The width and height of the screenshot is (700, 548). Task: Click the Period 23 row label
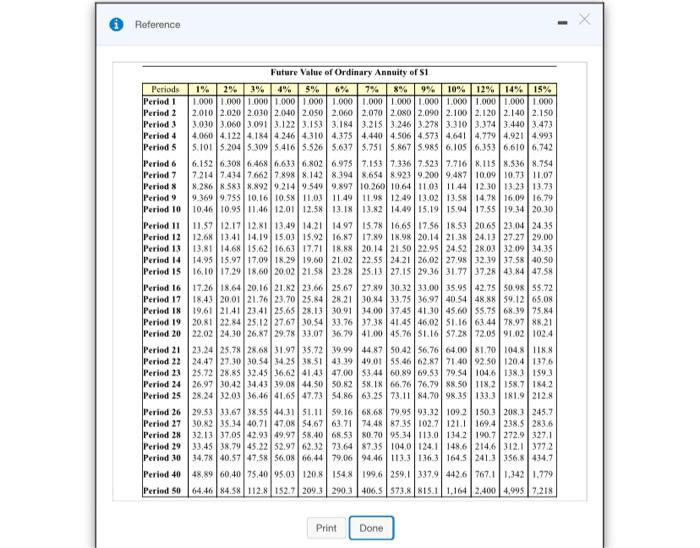[x=162, y=373]
